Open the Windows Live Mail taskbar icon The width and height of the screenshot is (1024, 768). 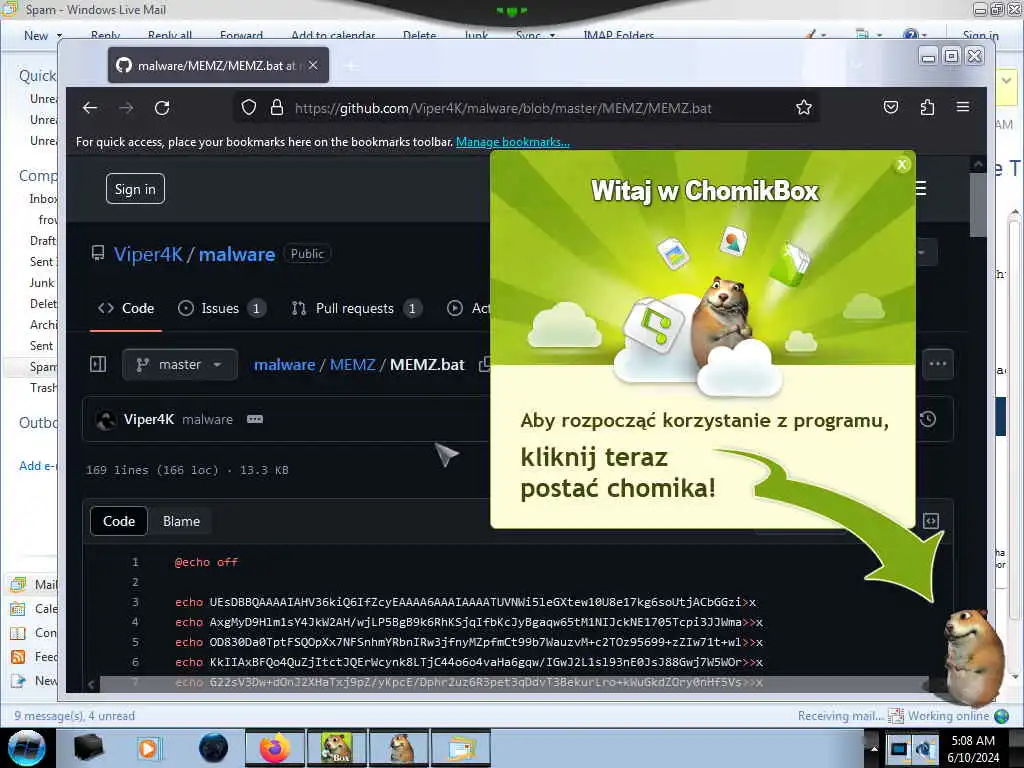pos(460,748)
